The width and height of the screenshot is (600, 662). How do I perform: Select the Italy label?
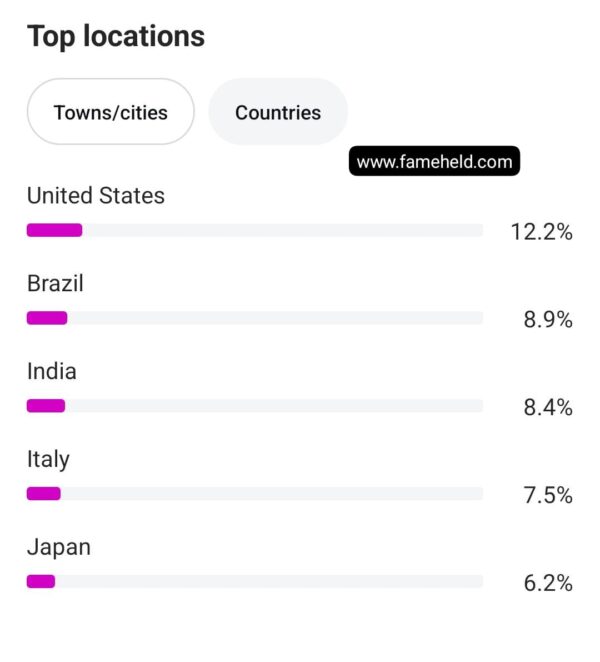point(48,460)
